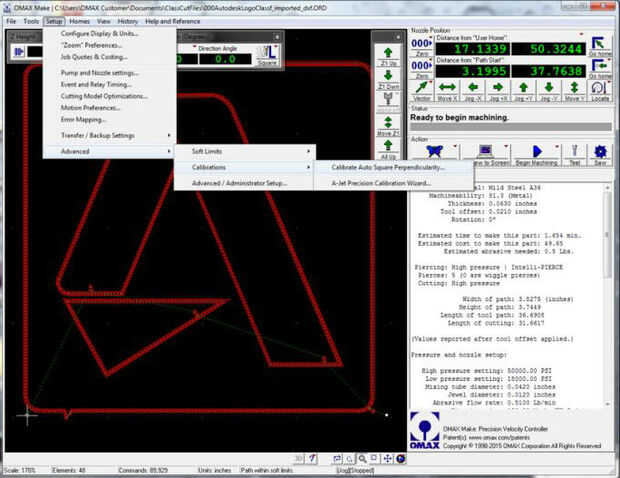The height and width of the screenshot is (478, 620).
Task: Open the Vector move tool
Action: 422,91
